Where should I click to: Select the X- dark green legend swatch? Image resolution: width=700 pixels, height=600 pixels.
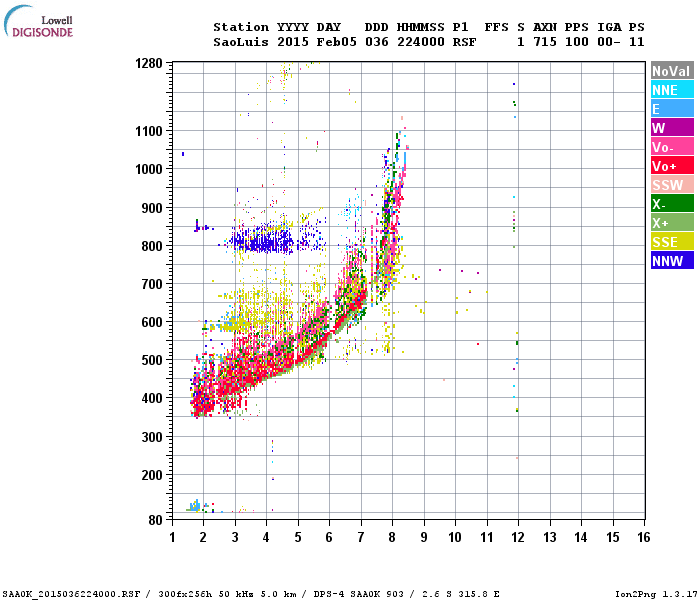click(672, 204)
